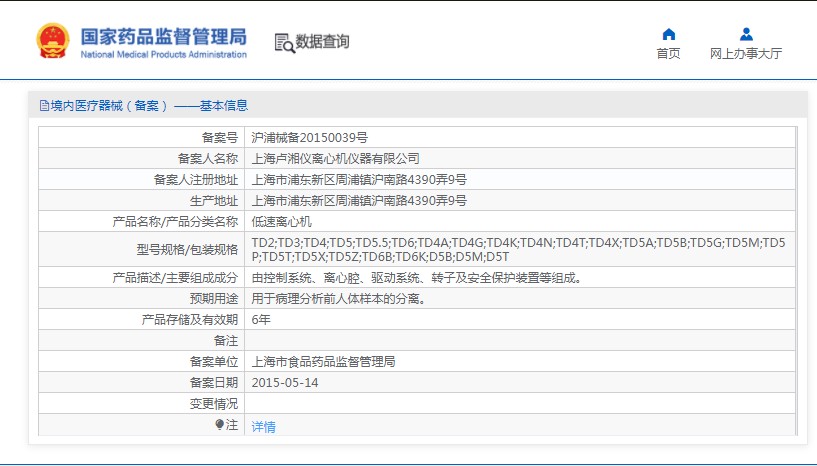Click the 预期用途 row label
Viewport: 817px width, 466px height.
pos(214,299)
